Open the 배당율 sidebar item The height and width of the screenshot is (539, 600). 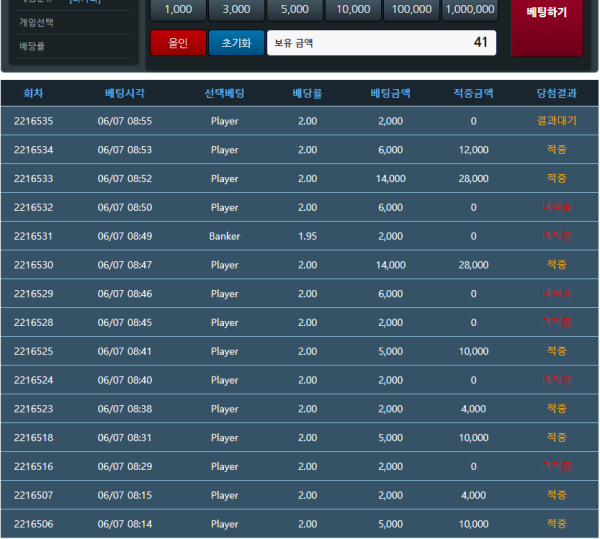[33, 46]
